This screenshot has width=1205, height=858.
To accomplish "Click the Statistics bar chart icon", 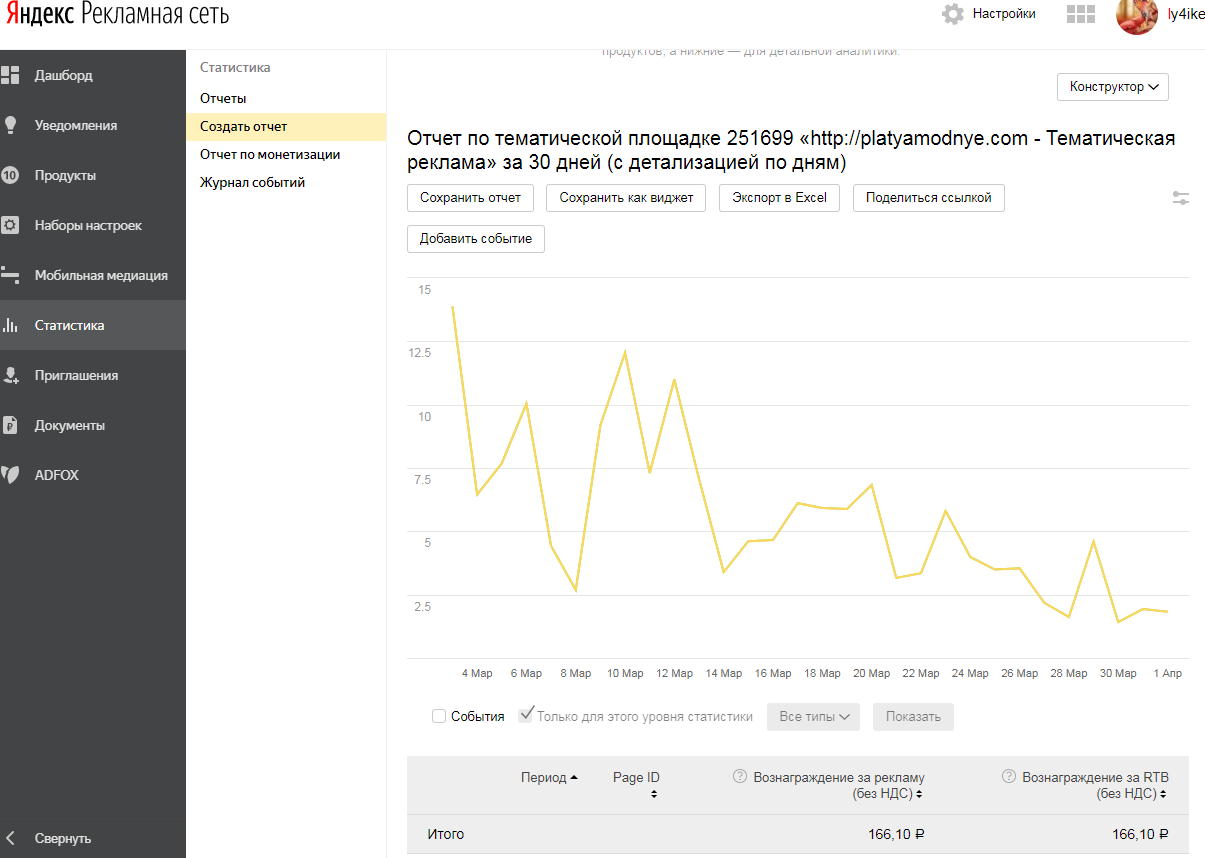I will pos(11,325).
